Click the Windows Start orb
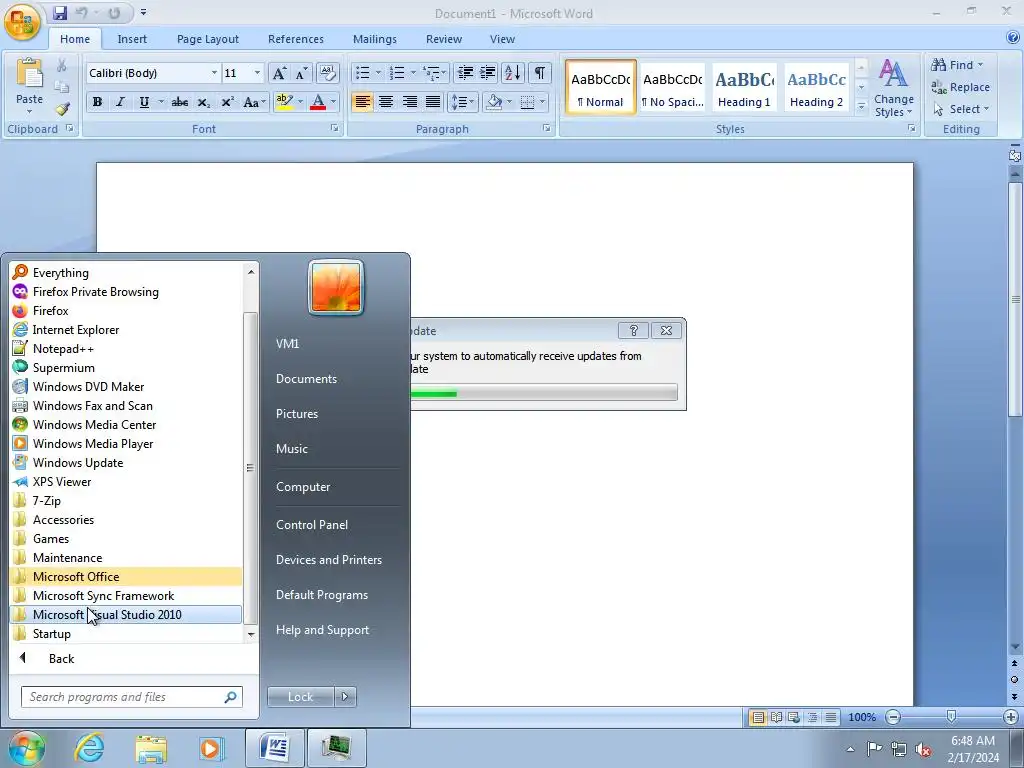The width and height of the screenshot is (1024, 768). pos(27,748)
